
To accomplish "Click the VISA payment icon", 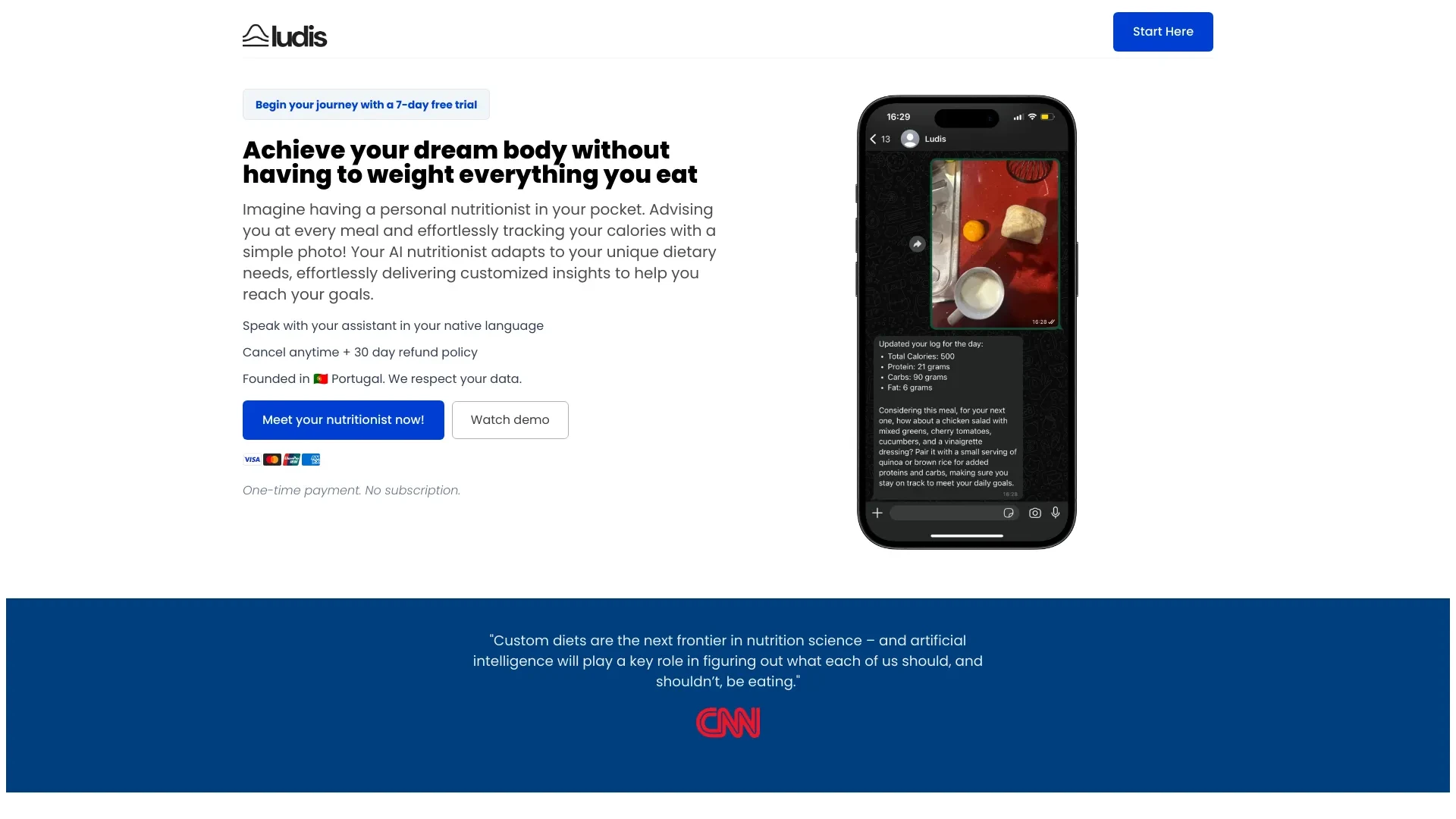I will coord(252,459).
